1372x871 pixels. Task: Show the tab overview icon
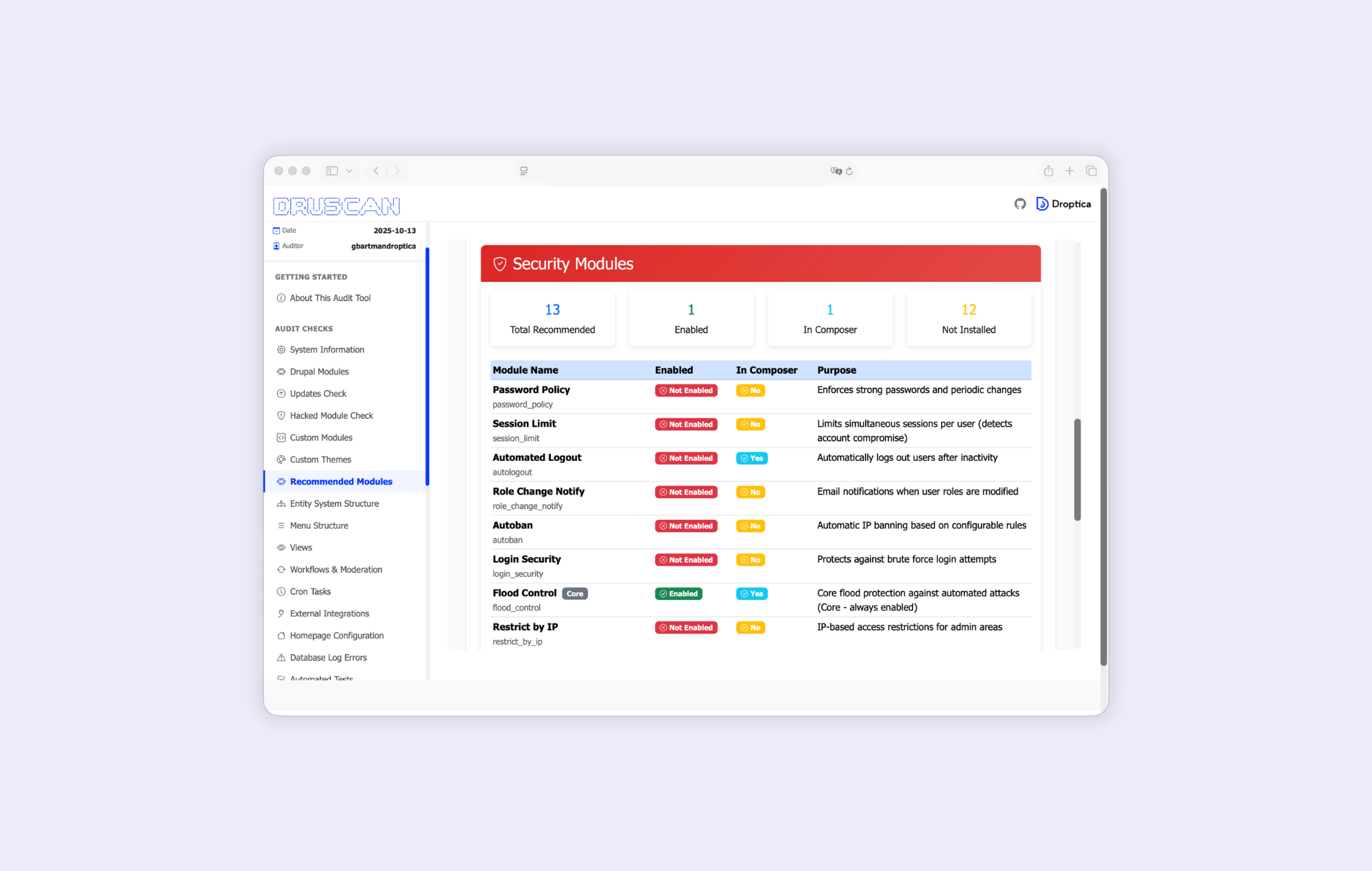(x=1091, y=171)
